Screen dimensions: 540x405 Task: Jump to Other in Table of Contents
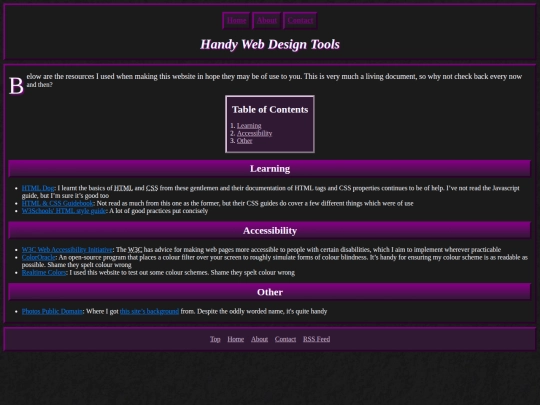click(245, 141)
